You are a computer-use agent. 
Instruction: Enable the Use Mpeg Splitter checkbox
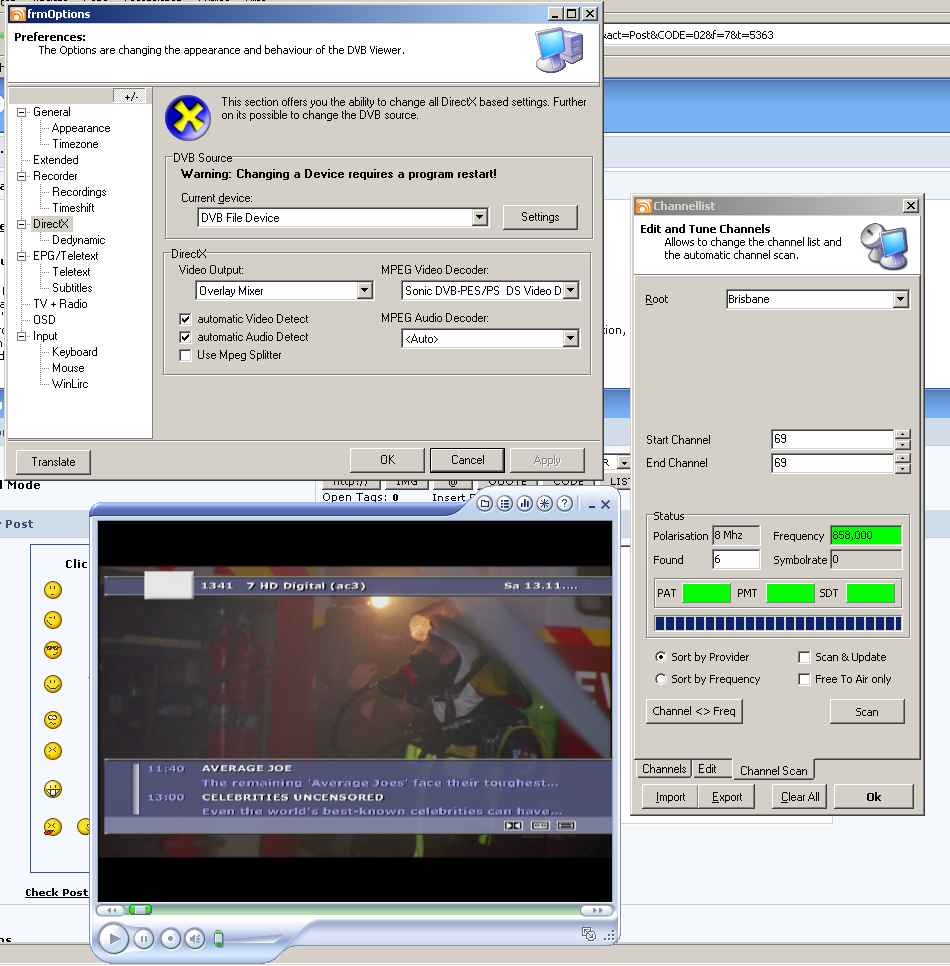point(185,355)
